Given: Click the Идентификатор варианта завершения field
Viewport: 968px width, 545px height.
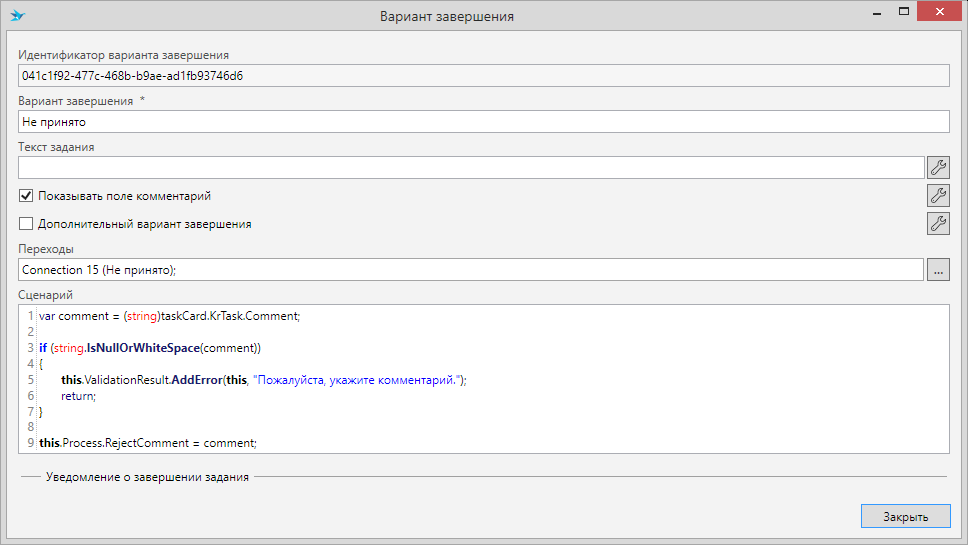Looking at the screenshot, I should pos(483,75).
